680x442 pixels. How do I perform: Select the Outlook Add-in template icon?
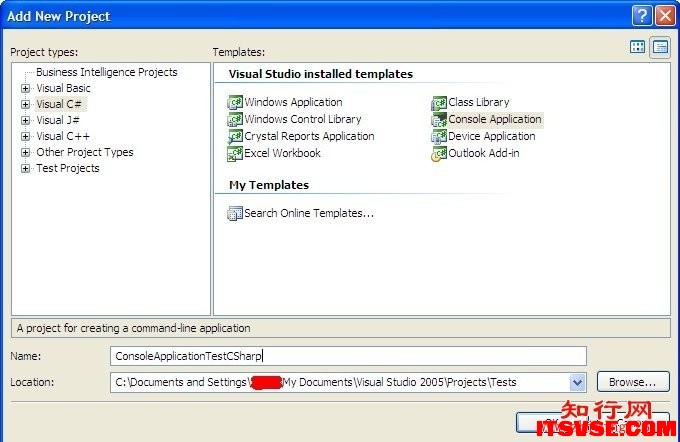pyautogui.click(x=439, y=153)
